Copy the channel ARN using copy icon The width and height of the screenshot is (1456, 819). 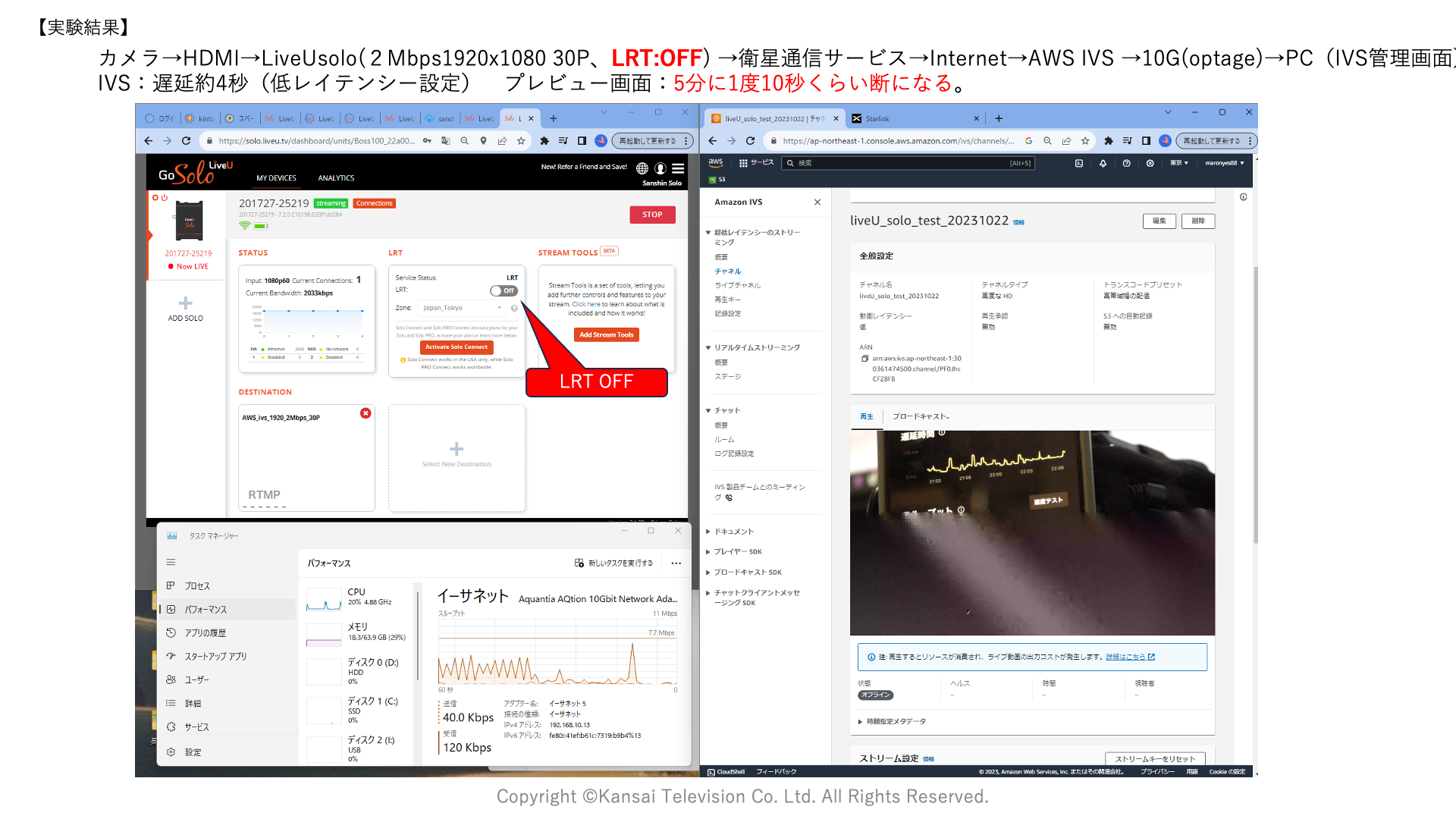pyautogui.click(x=864, y=359)
